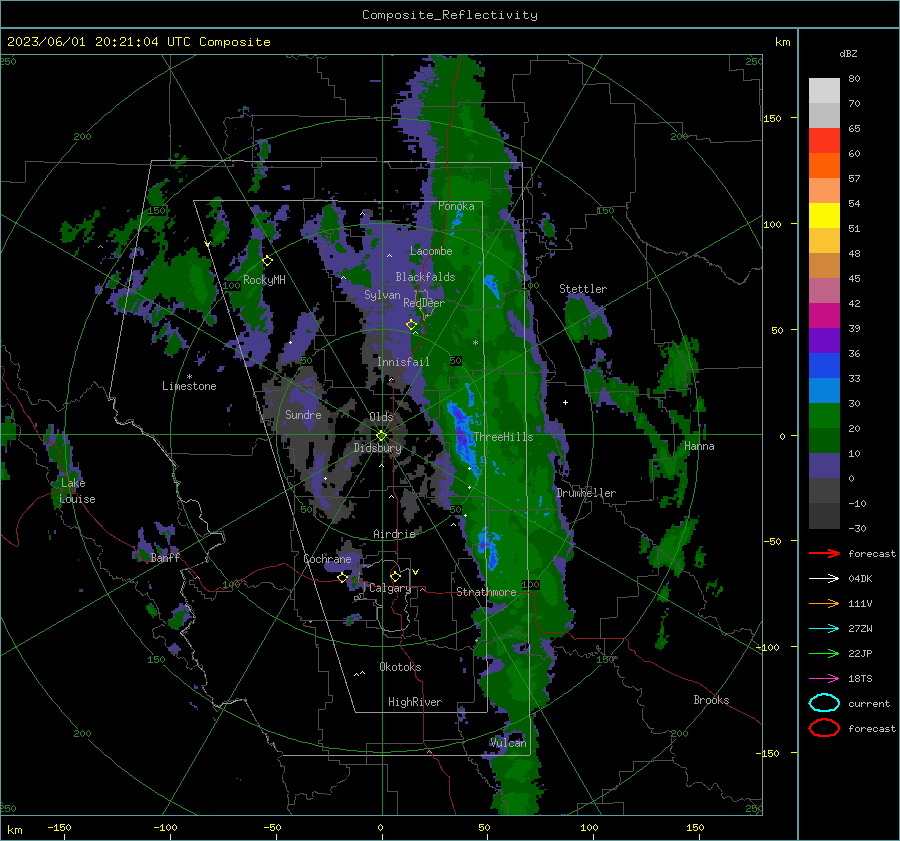Click the red forecast ellipse icon
The width and height of the screenshot is (900, 841).
(x=824, y=728)
